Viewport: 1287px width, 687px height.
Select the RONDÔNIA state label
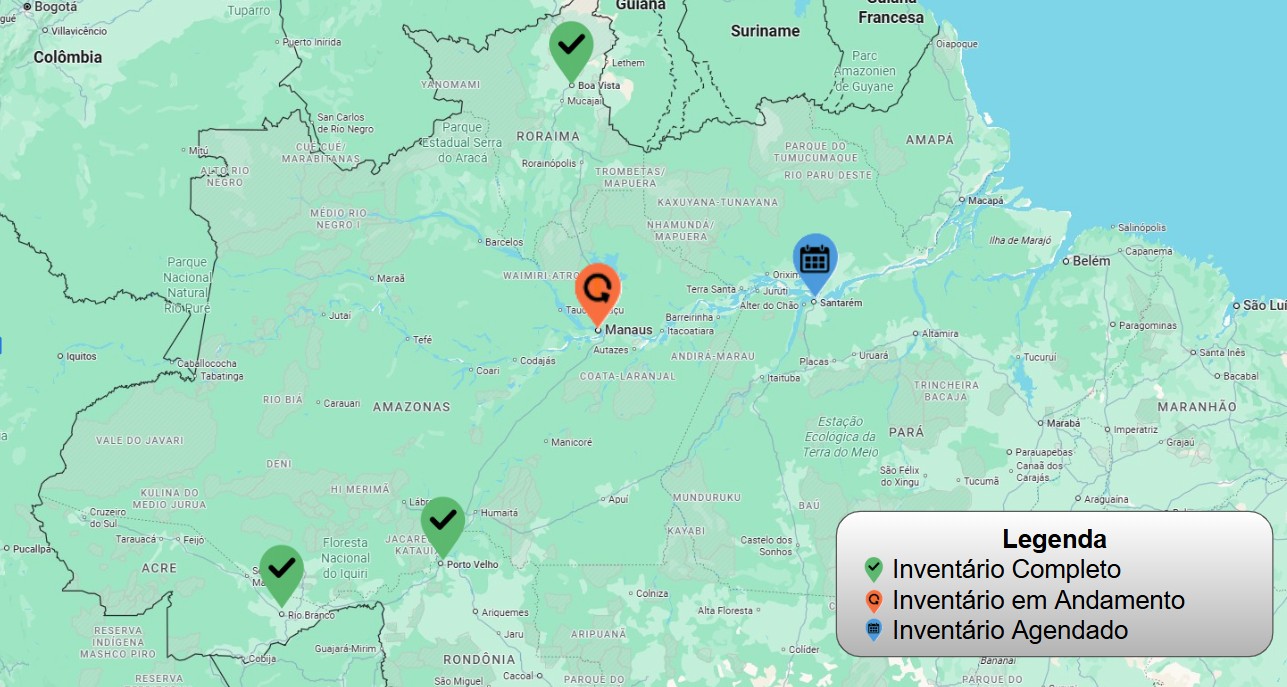(x=479, y=659)
